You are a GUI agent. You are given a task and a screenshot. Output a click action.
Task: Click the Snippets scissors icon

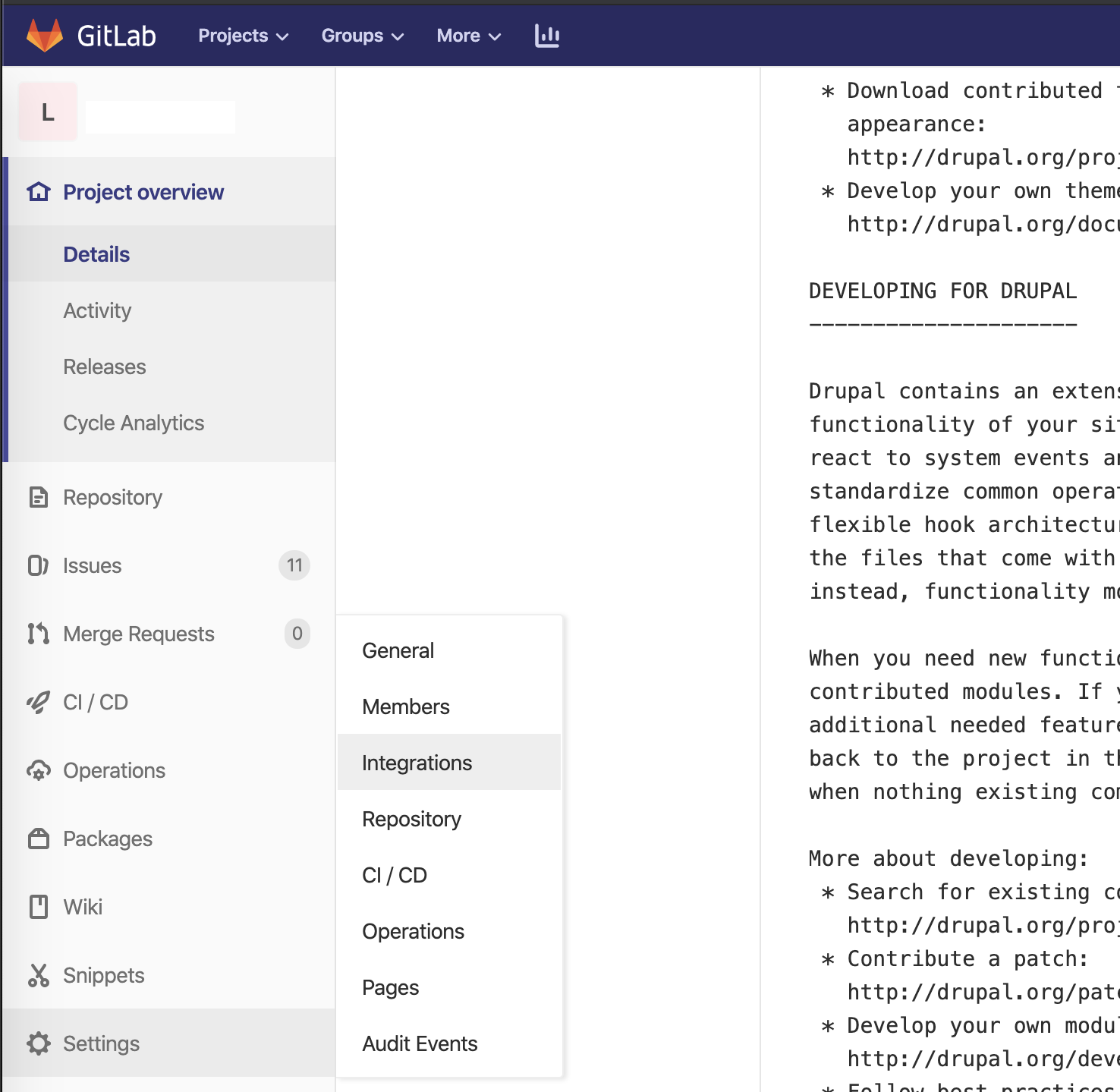click(x=38, y=975)
